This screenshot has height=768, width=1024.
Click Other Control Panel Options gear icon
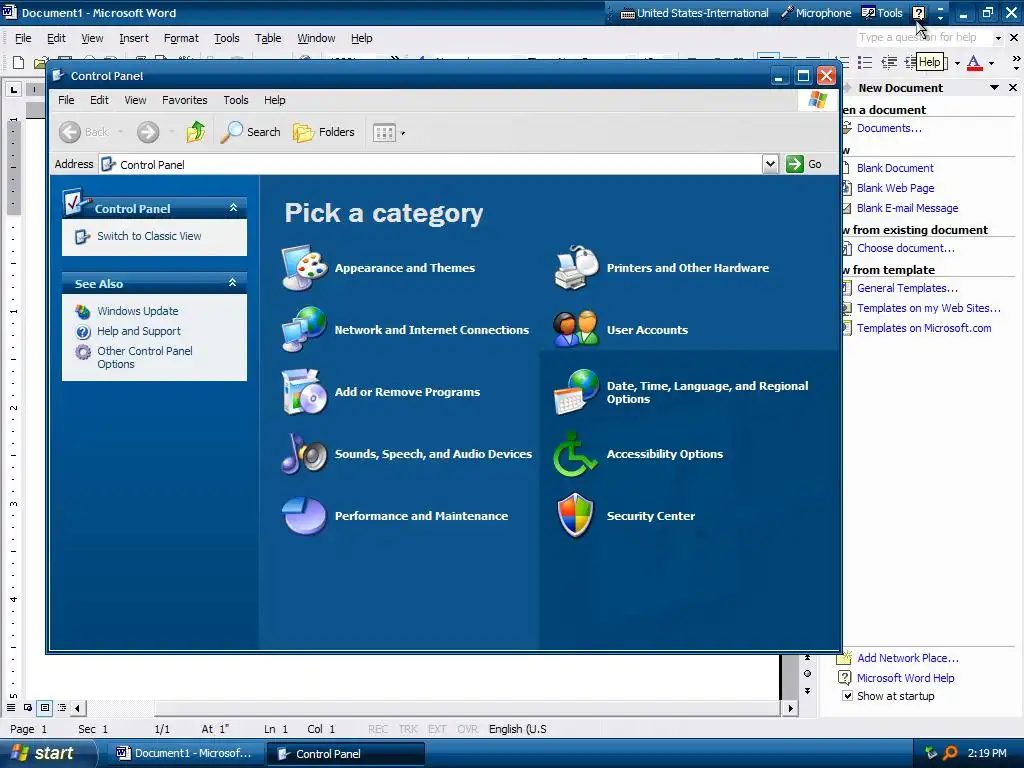tap(83, 353)
